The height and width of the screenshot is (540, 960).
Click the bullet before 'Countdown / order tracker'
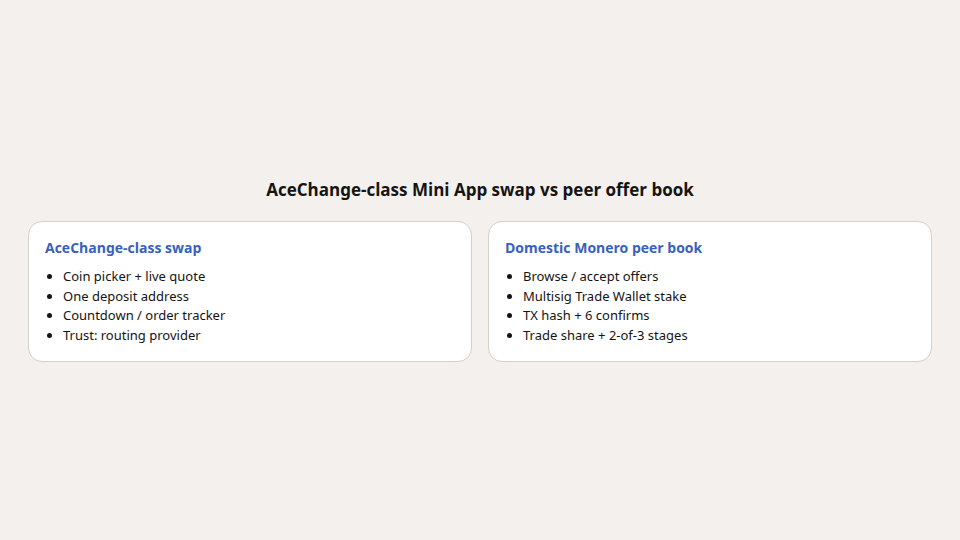click(50, 316)
